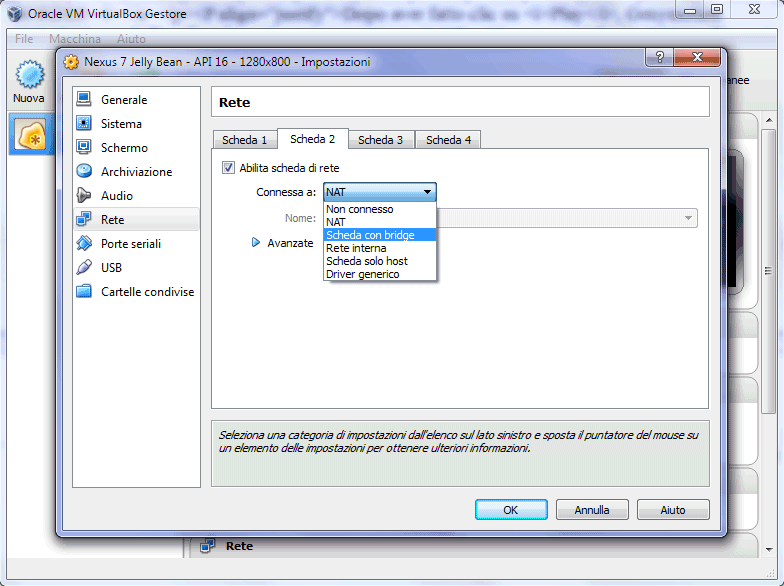Click the Annulla button
The width and height of the screenshot is (784, 586).
(x=592, y=510)
